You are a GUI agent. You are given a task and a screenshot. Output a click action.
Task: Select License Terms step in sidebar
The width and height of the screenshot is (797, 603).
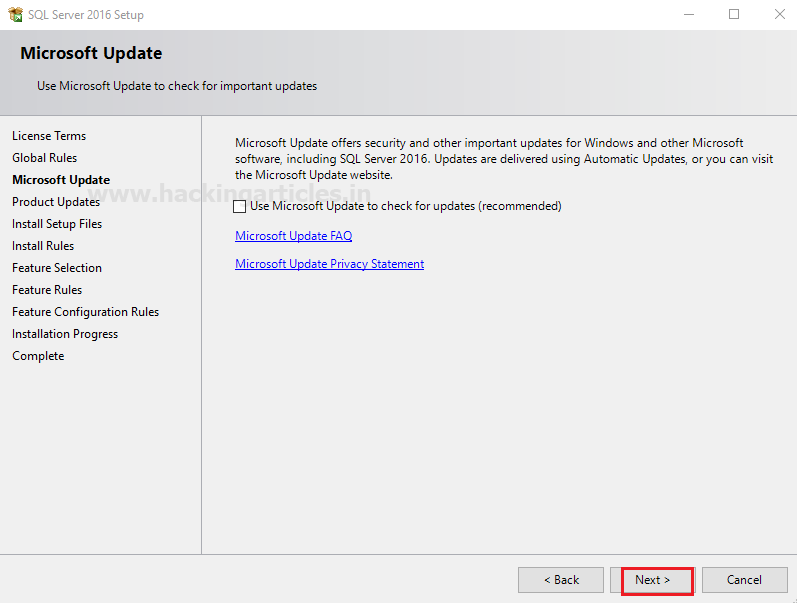click(49, 136)
